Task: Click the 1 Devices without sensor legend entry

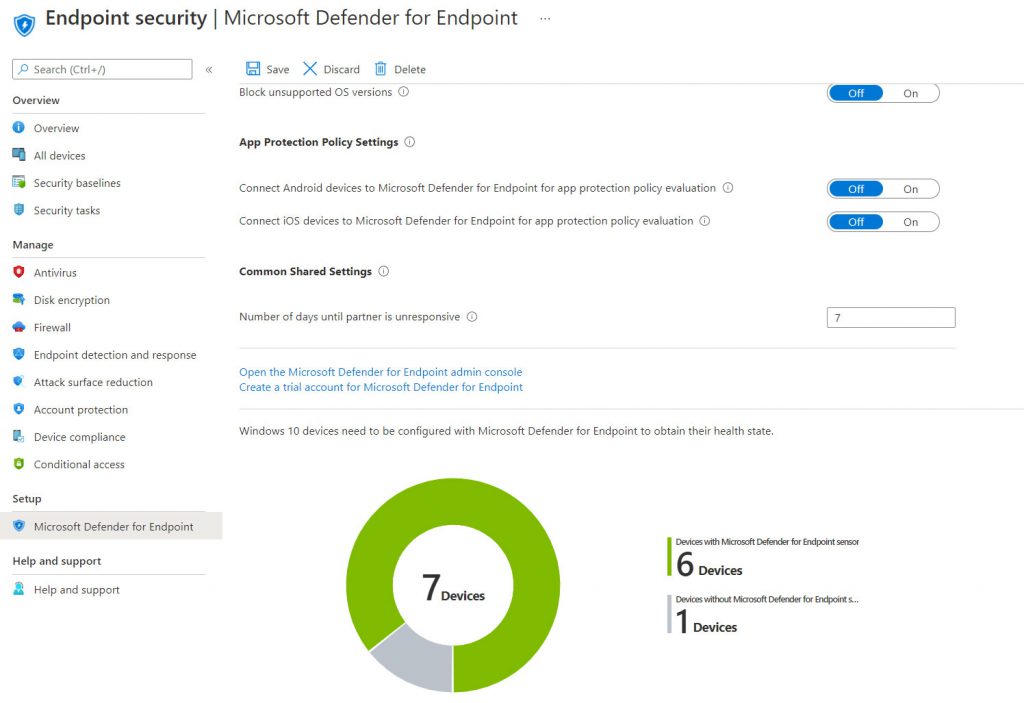Action: [763, 614]
